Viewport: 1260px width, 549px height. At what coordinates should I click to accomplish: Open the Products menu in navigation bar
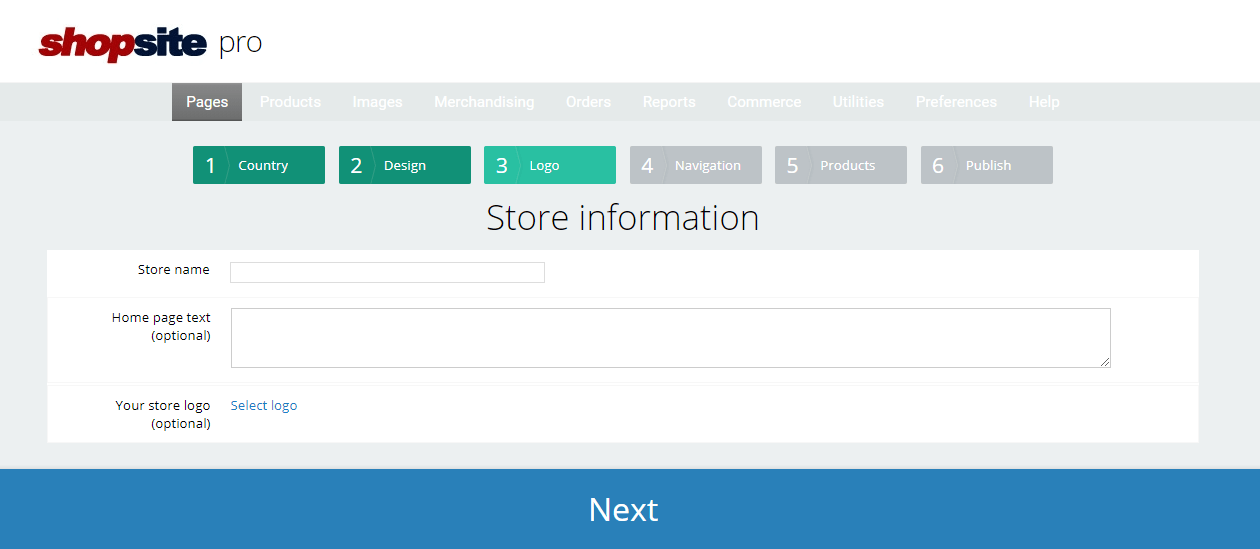pos(290,102)
